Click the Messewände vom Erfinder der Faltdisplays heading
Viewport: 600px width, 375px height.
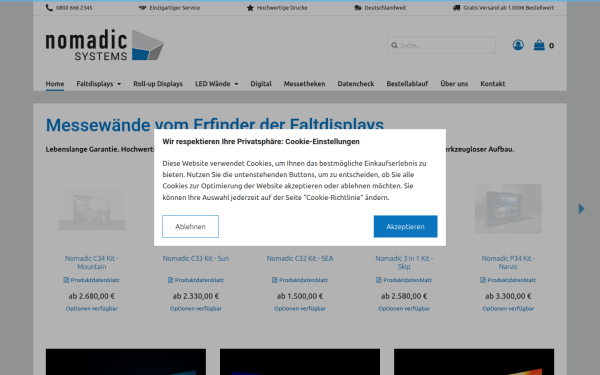(215, 124)
